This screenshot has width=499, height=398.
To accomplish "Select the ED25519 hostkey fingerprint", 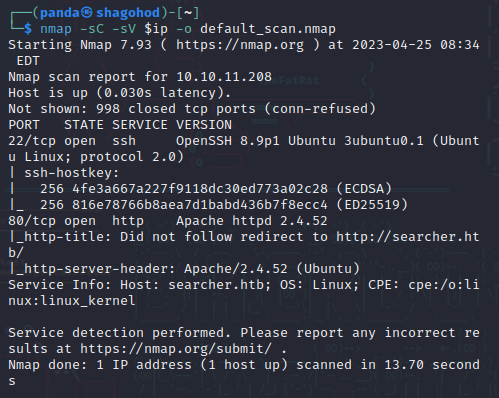I will [200, 205].
